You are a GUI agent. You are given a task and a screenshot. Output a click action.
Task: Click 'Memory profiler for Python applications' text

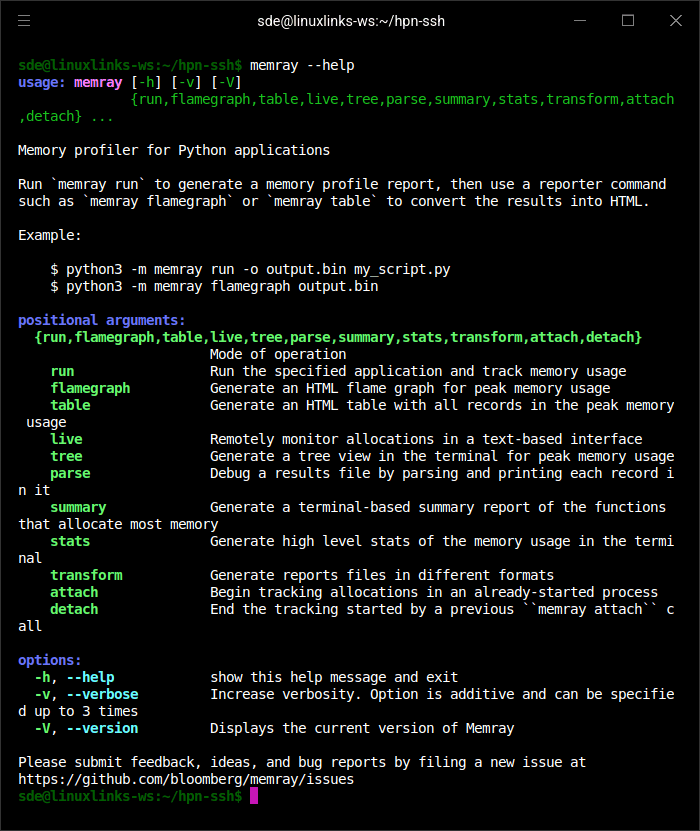pos(174,151)
